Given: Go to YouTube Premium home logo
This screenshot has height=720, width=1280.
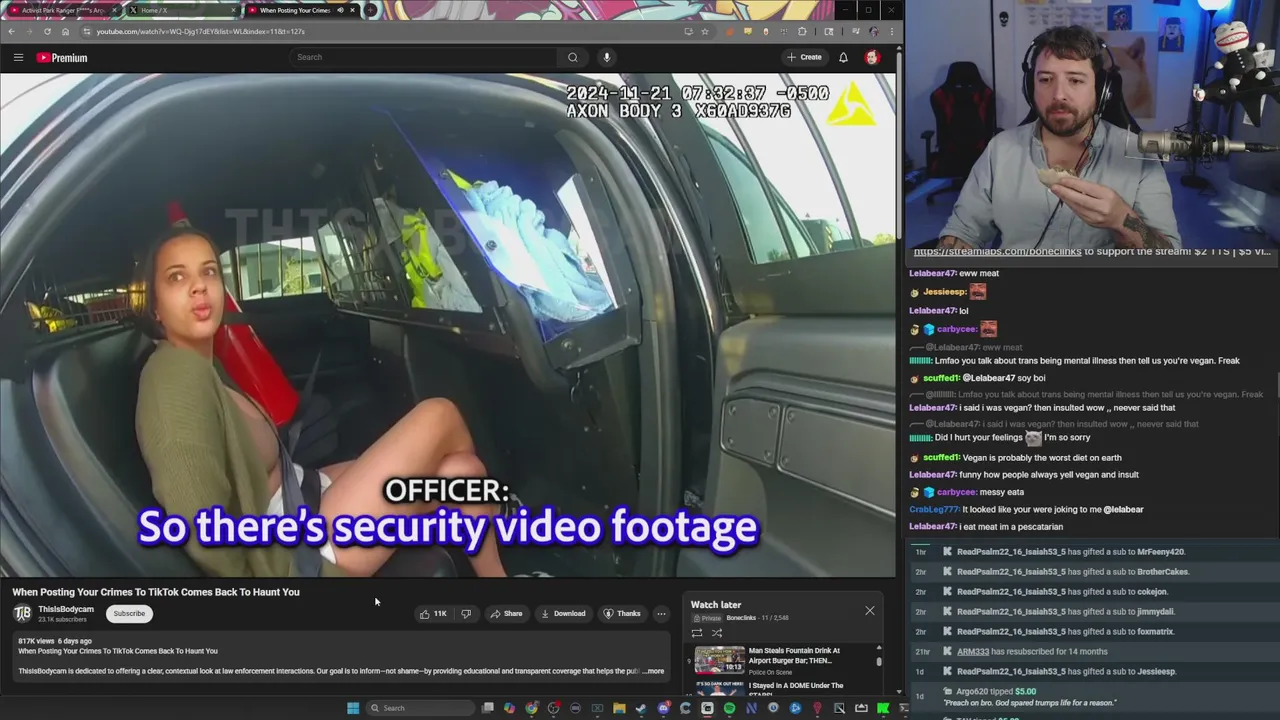Looking at the screenshot, I should pos(62,57).
